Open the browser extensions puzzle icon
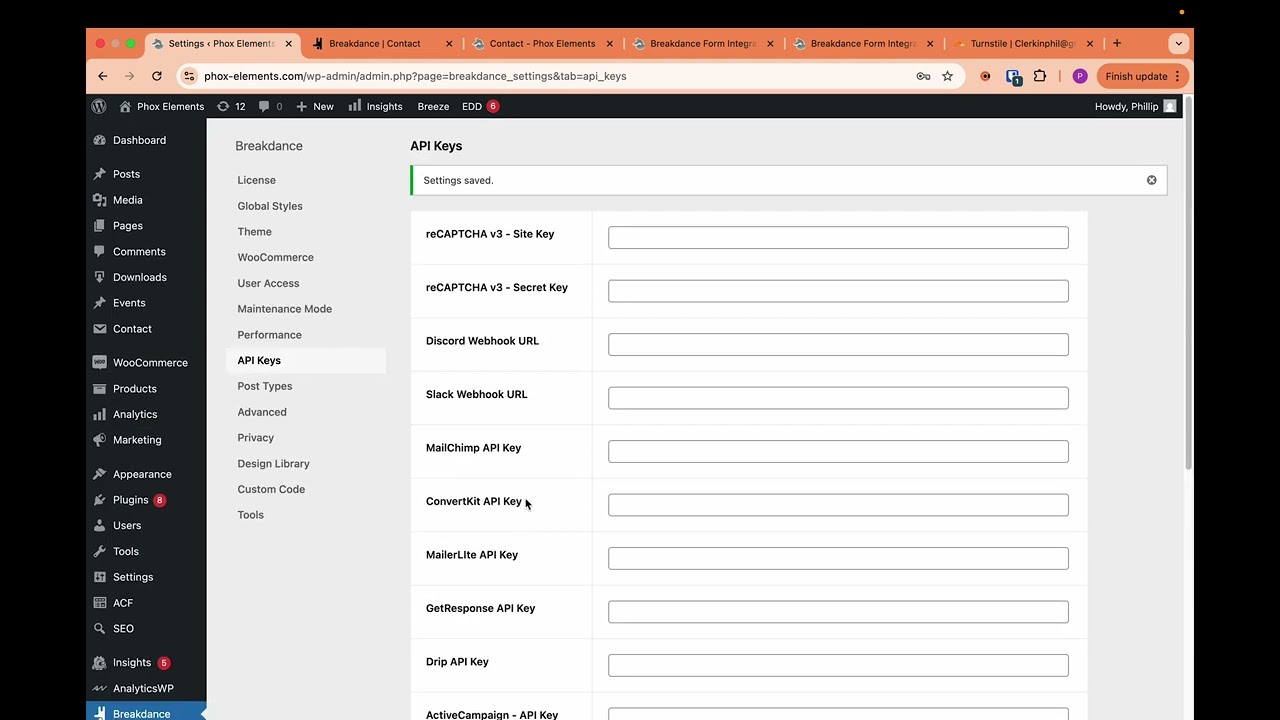1280x720 pixels. click(1040, 76)
